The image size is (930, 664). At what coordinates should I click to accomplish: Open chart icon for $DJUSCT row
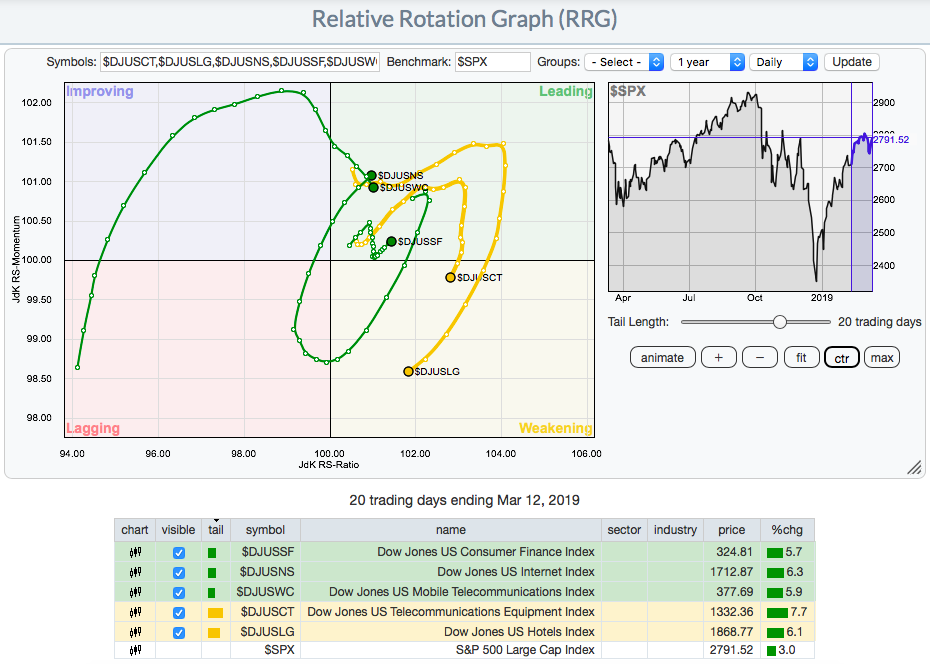pos(134,612)
